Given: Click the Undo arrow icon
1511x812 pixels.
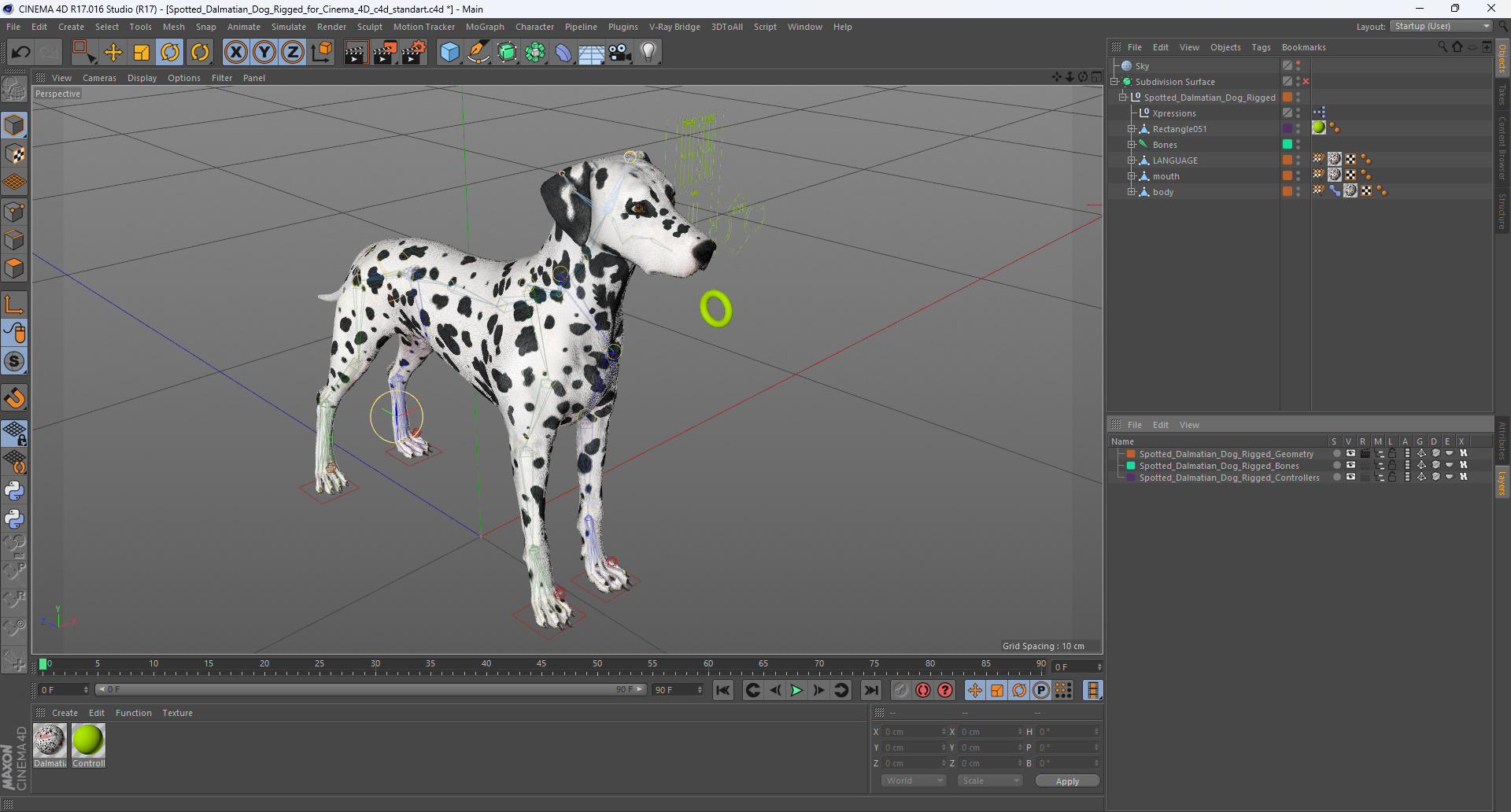Looking at the screenshot, I should 21,53.
